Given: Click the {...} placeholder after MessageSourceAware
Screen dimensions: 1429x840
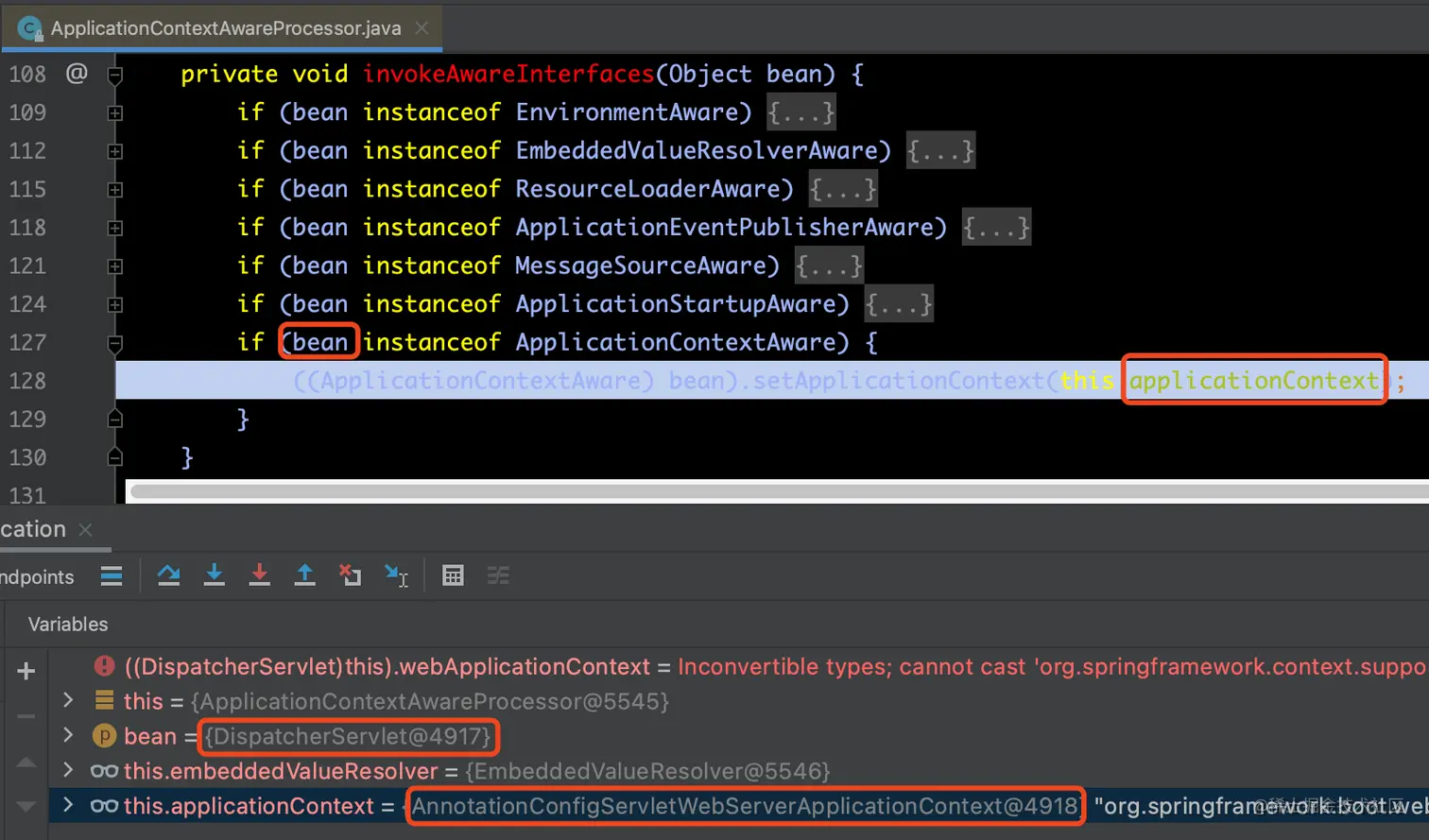Looking at the screenshot, I should [829, 266].
